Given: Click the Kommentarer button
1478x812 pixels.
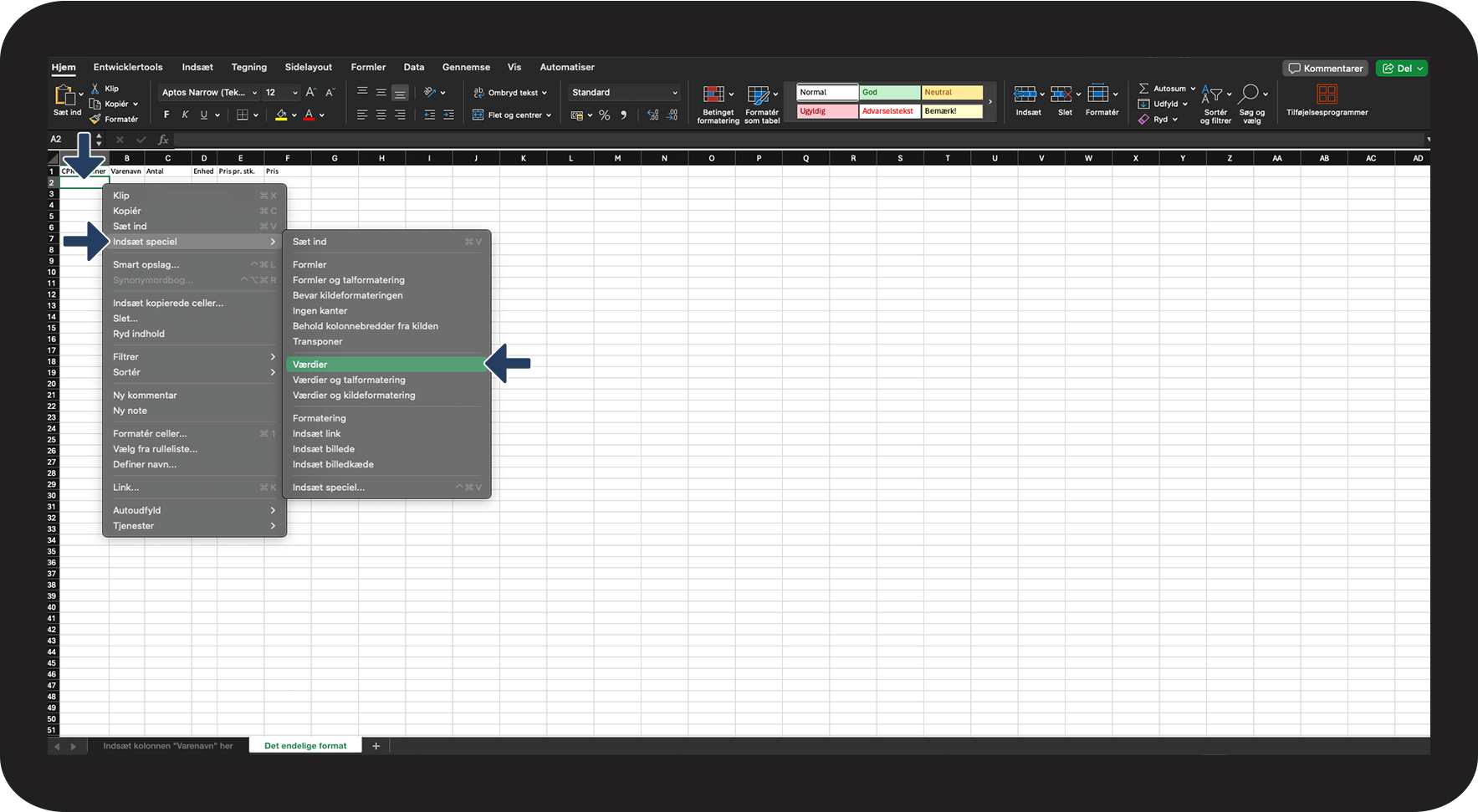Looking at the screenshot, I should click(1325, 69).
